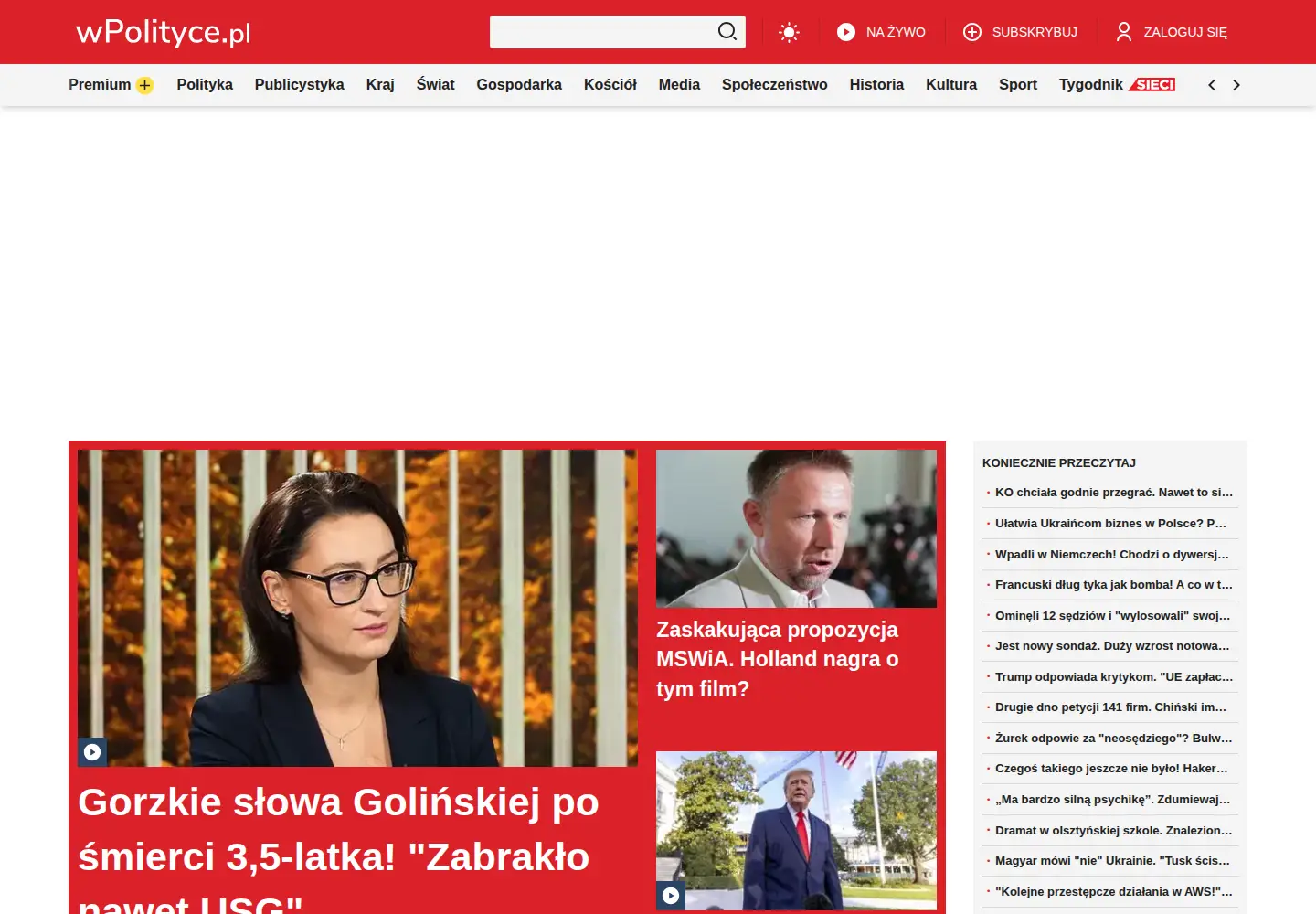The image size is (1316, 914).
Task: Go to the Kultura category
Action: [951, 85]
